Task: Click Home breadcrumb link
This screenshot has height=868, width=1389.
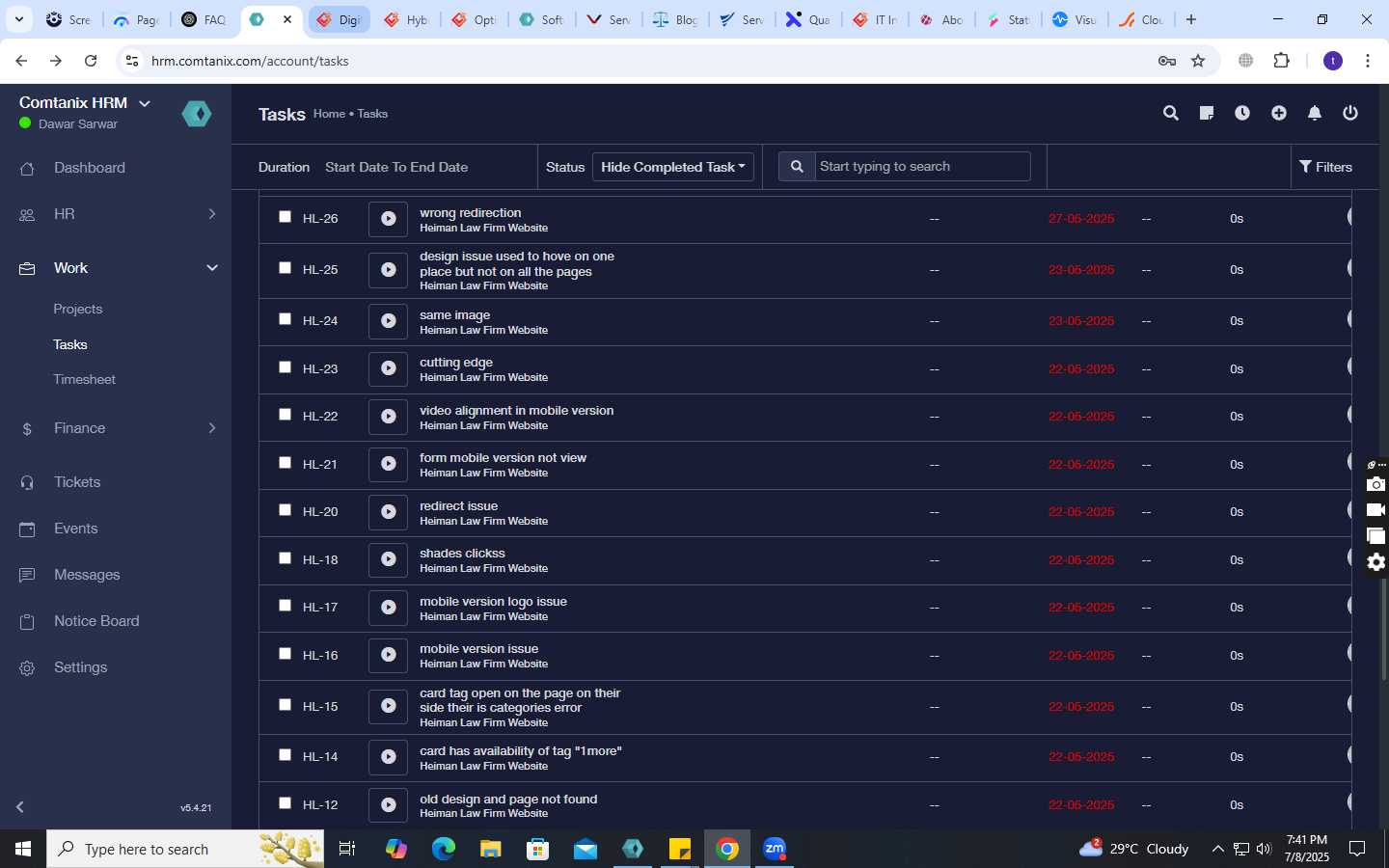Action: [x=329, y=114]
